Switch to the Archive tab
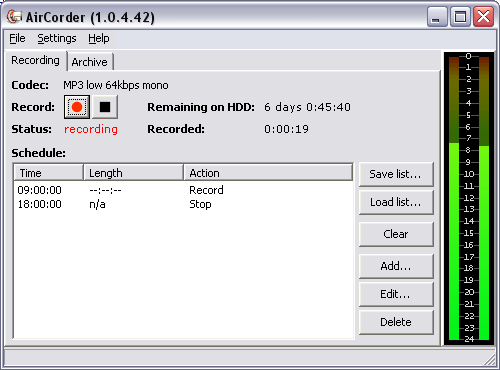The width and height of the screenshot is (500, 370). click(x=90, y=62)
